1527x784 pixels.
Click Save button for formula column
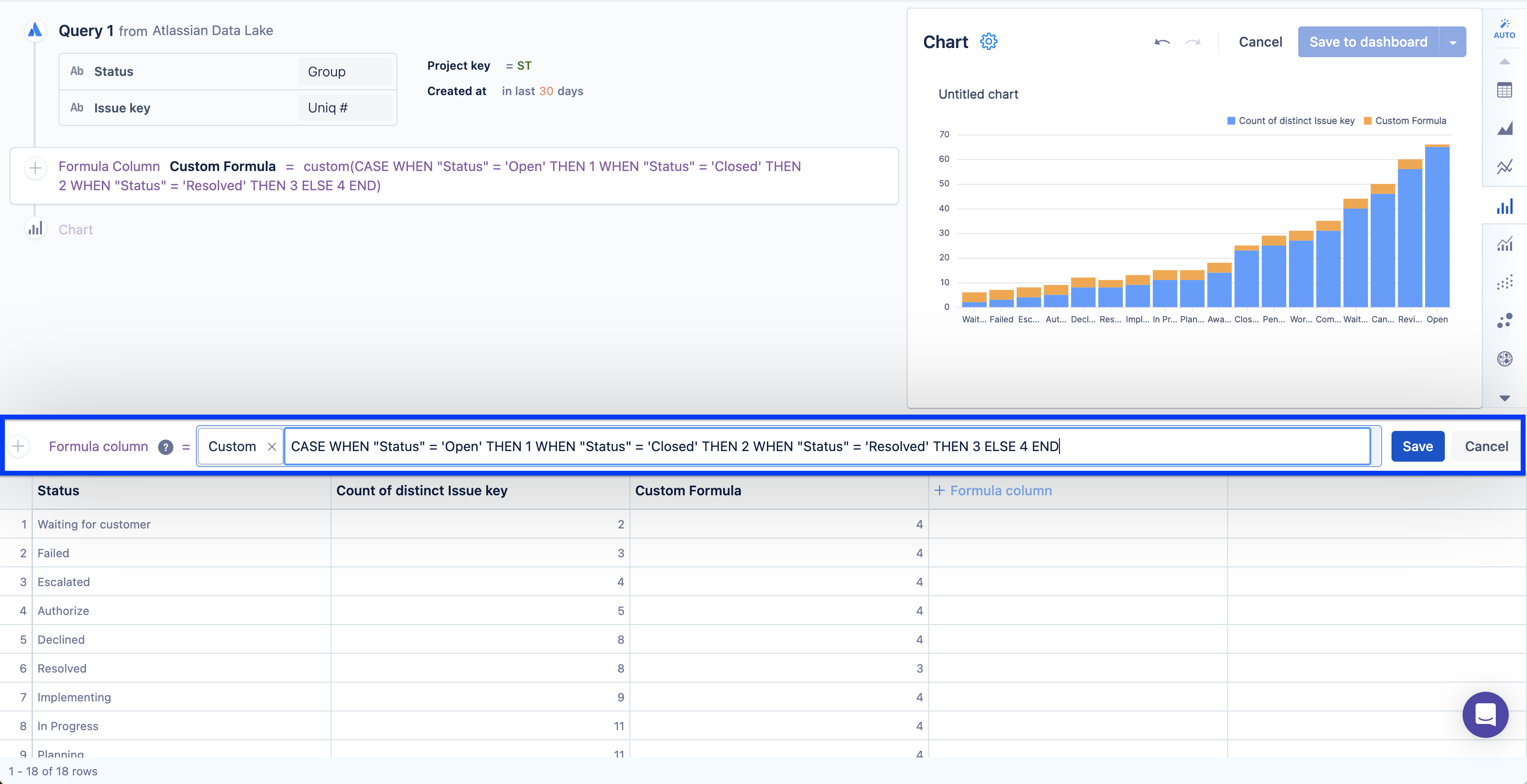click(1417, 446)
